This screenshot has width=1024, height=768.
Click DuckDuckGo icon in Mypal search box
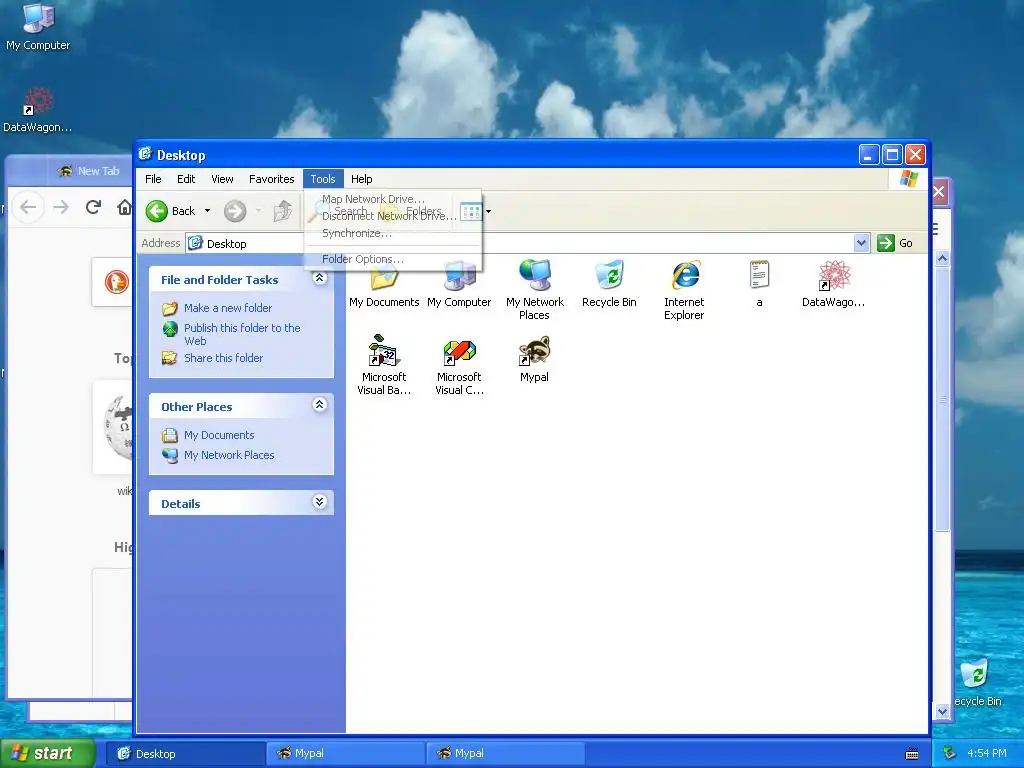117,282
